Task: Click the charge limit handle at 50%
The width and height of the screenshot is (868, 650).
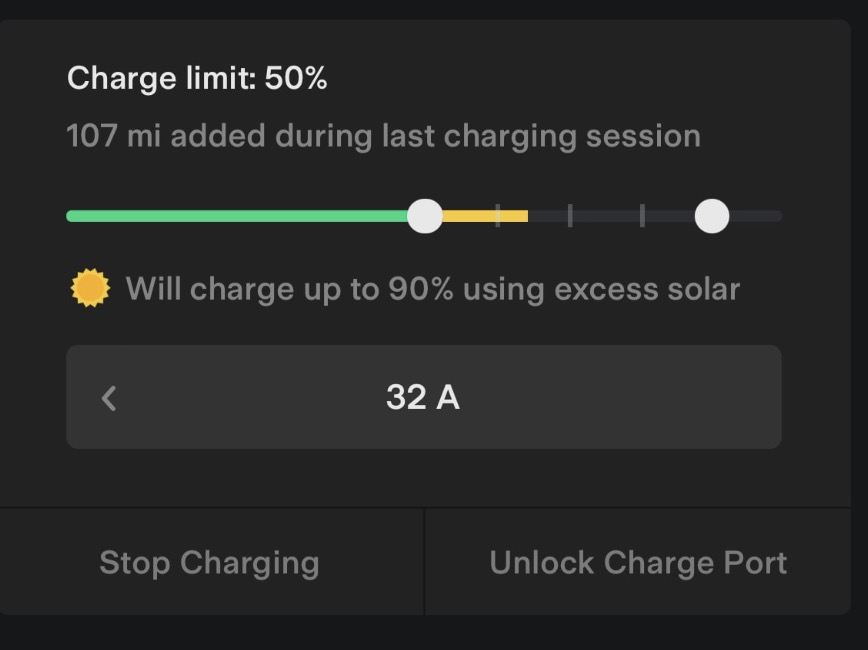Action: point(425,215)
